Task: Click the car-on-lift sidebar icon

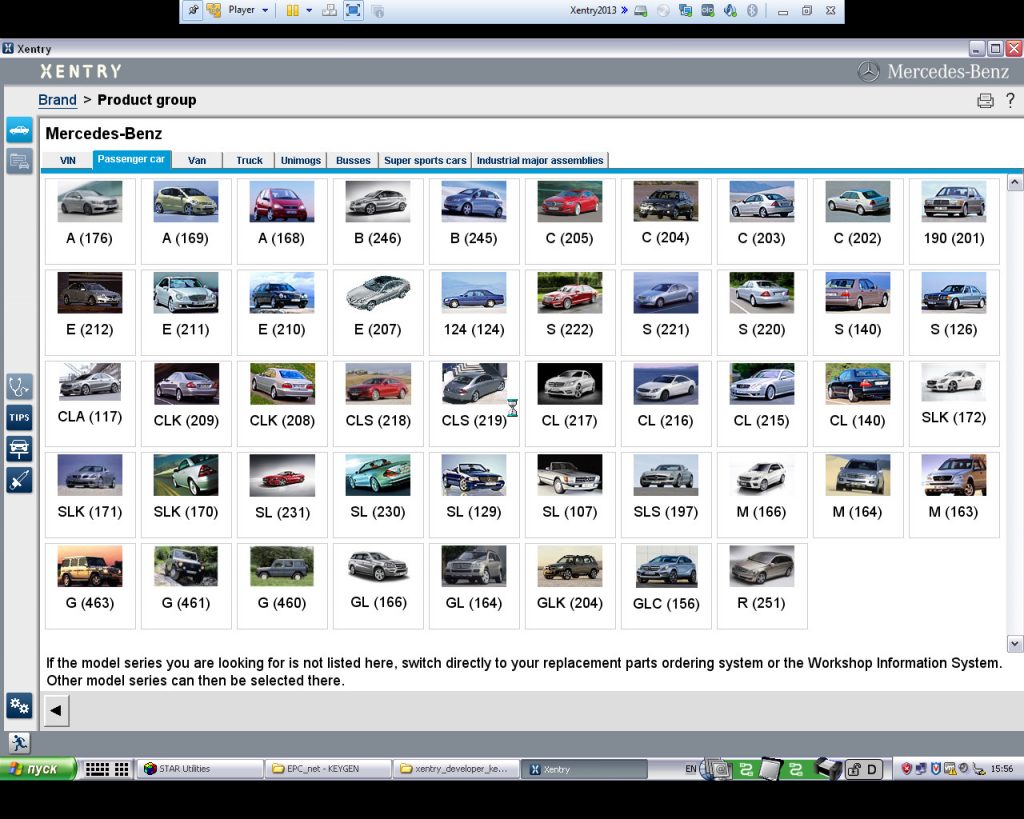Action: click(x=20, y=449)
